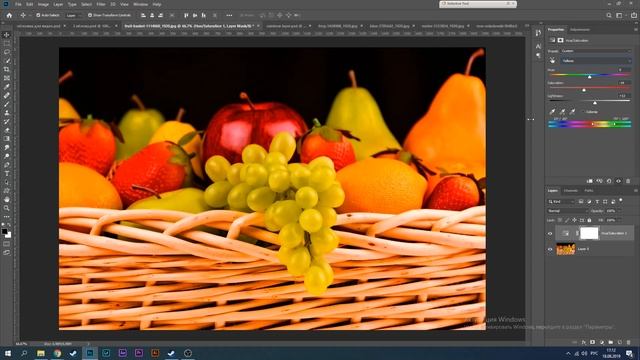The image size is (640, 360).
Task: Open the Auto-Select Layer dropdown
Action: 73,15
